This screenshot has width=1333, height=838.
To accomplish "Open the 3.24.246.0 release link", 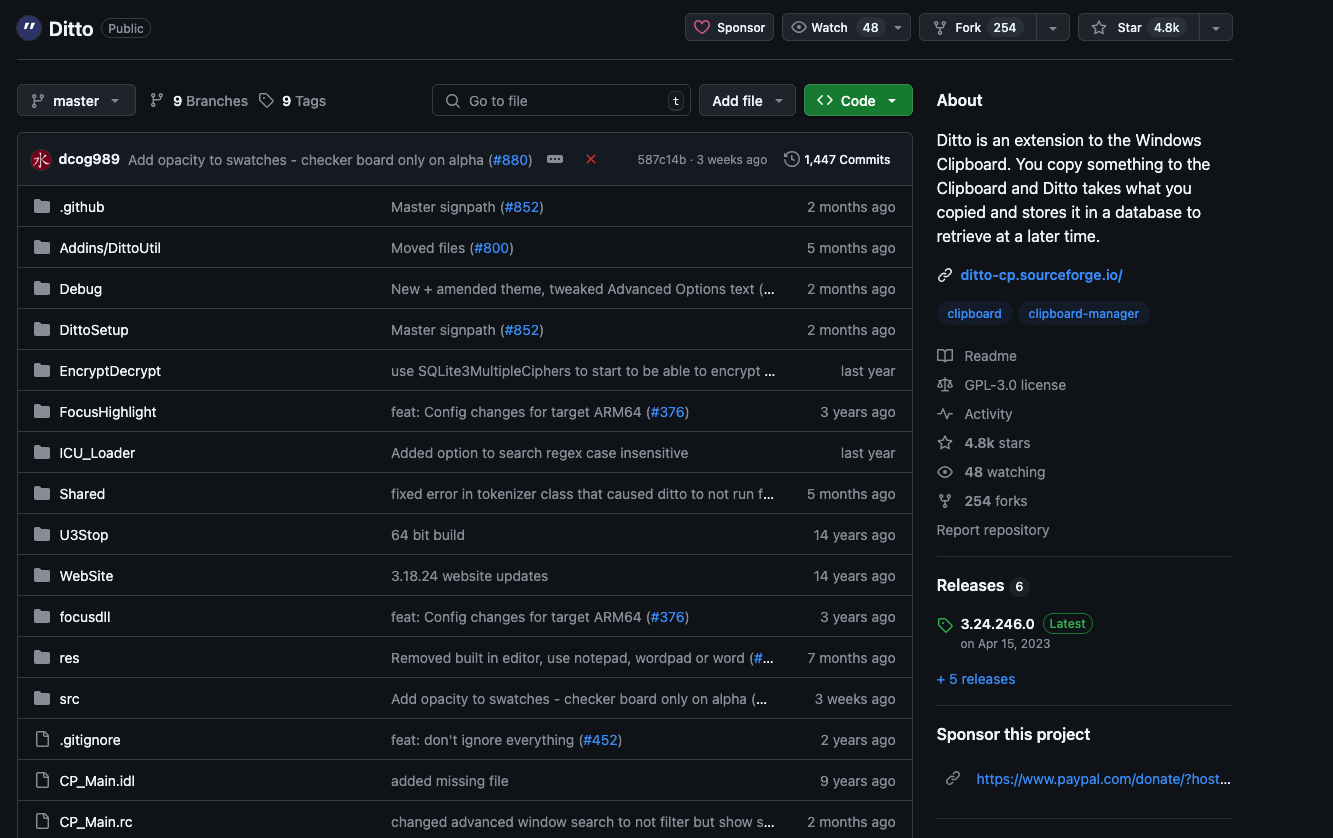I will (997, 624).
